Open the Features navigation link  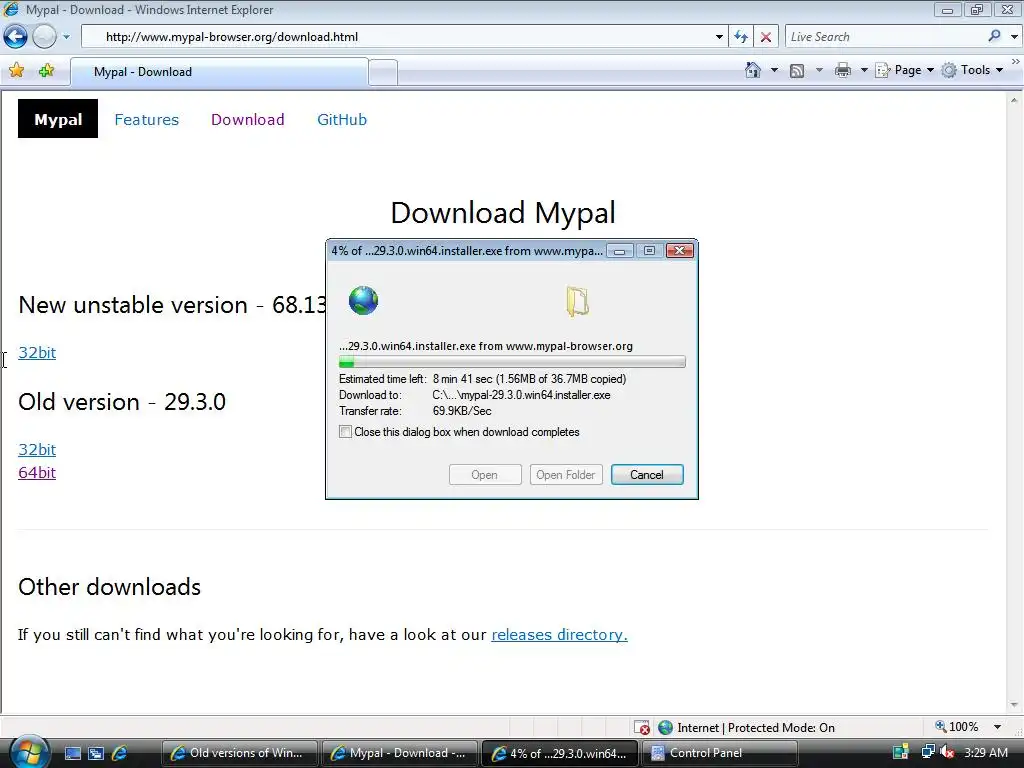coord(146,120)
